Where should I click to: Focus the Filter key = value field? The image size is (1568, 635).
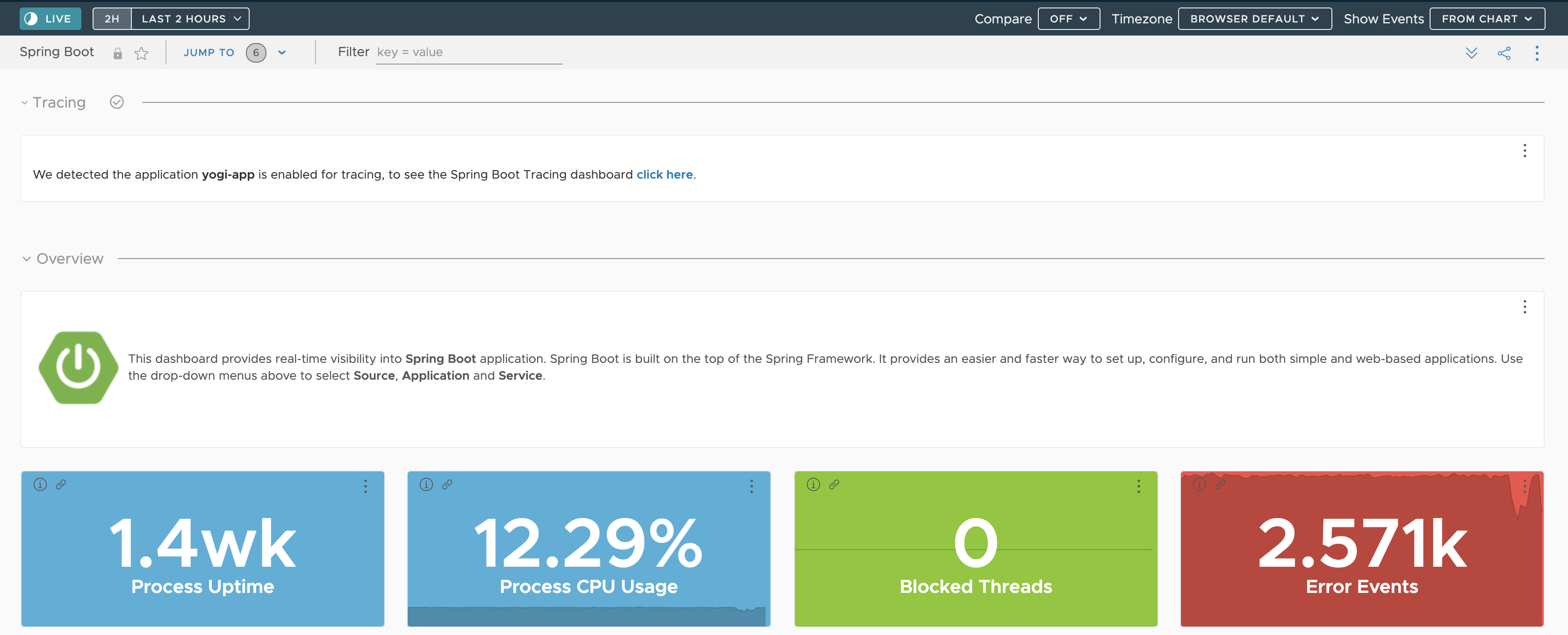pos(469,53)
